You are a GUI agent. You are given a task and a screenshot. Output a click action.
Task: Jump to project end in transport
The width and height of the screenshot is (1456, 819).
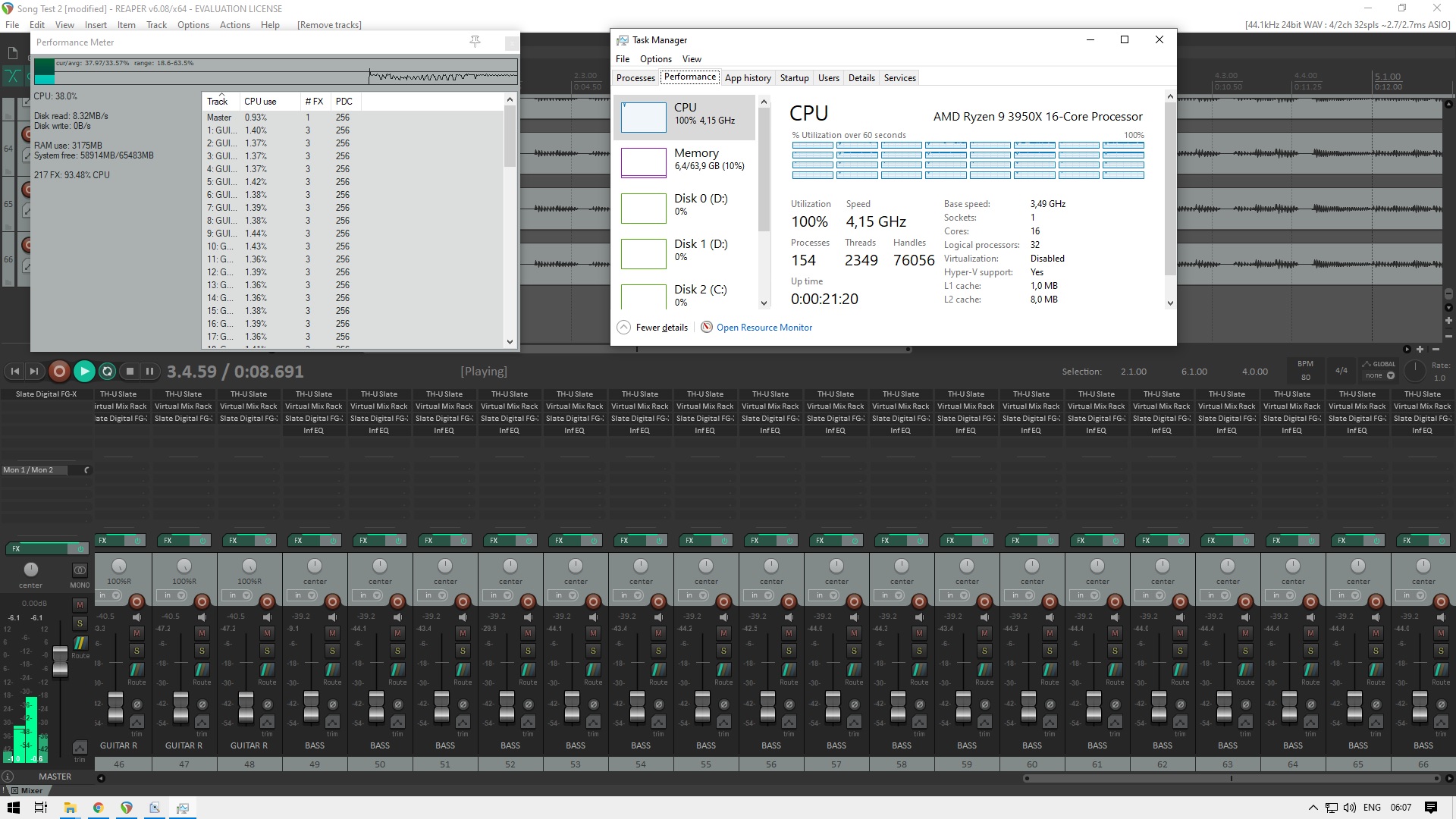click(x=34, y=371)
